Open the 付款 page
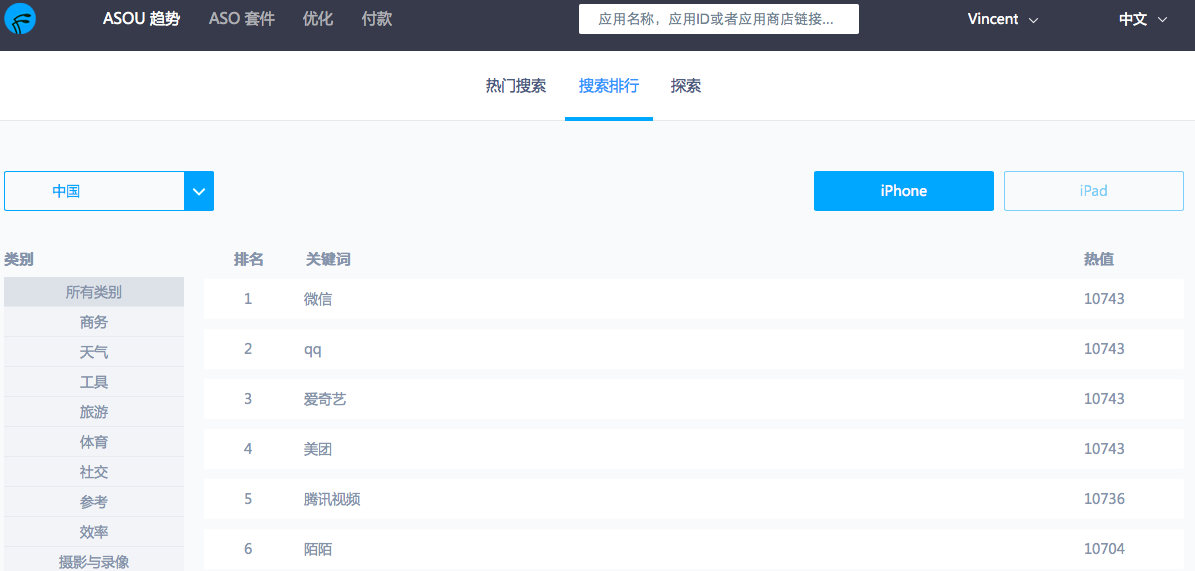 (x=377, y=19)
